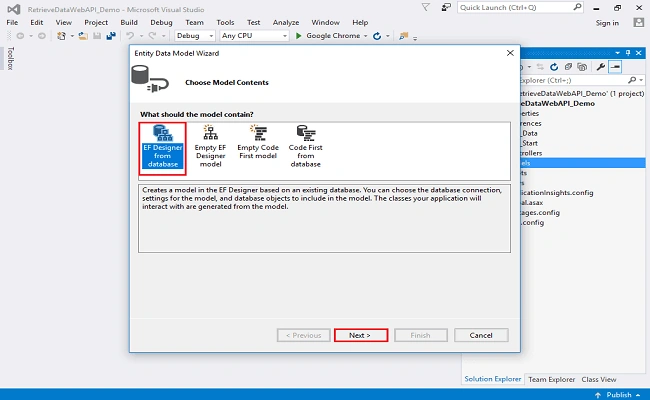Click the Next button in the wizard
Viewport: 650px width, 400px height.
[361, 335]
